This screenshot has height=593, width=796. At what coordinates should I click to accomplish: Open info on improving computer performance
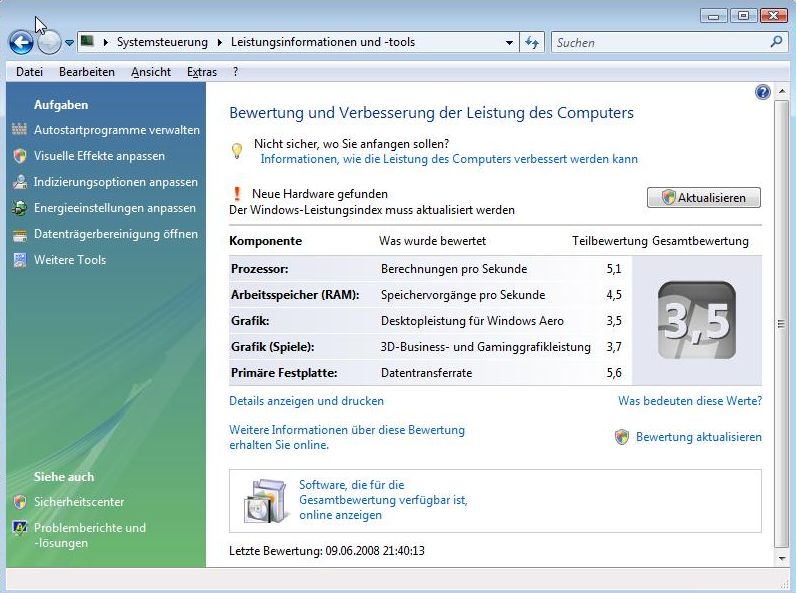click(x=449, y=159)
